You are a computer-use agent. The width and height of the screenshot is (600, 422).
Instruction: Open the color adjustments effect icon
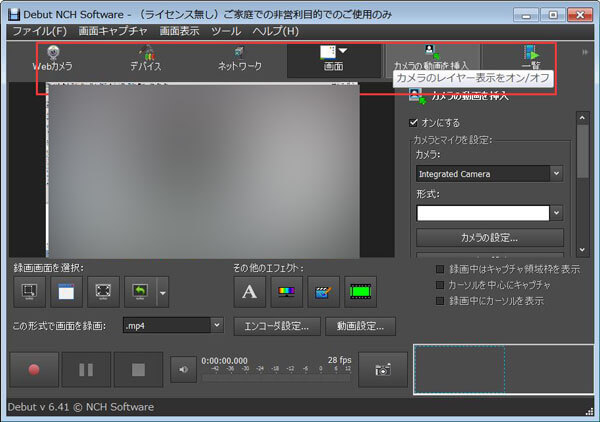286,292
